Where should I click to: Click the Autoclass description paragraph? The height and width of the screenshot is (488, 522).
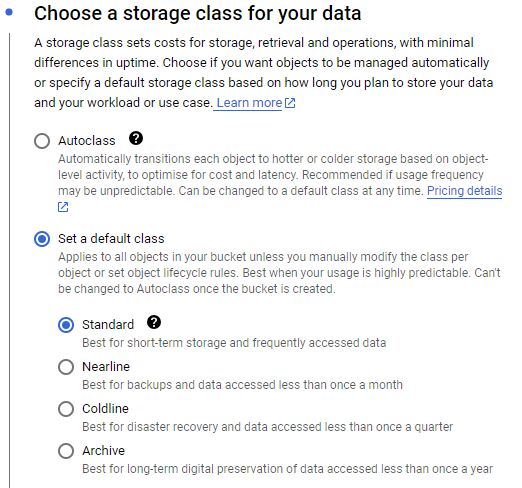280,183
